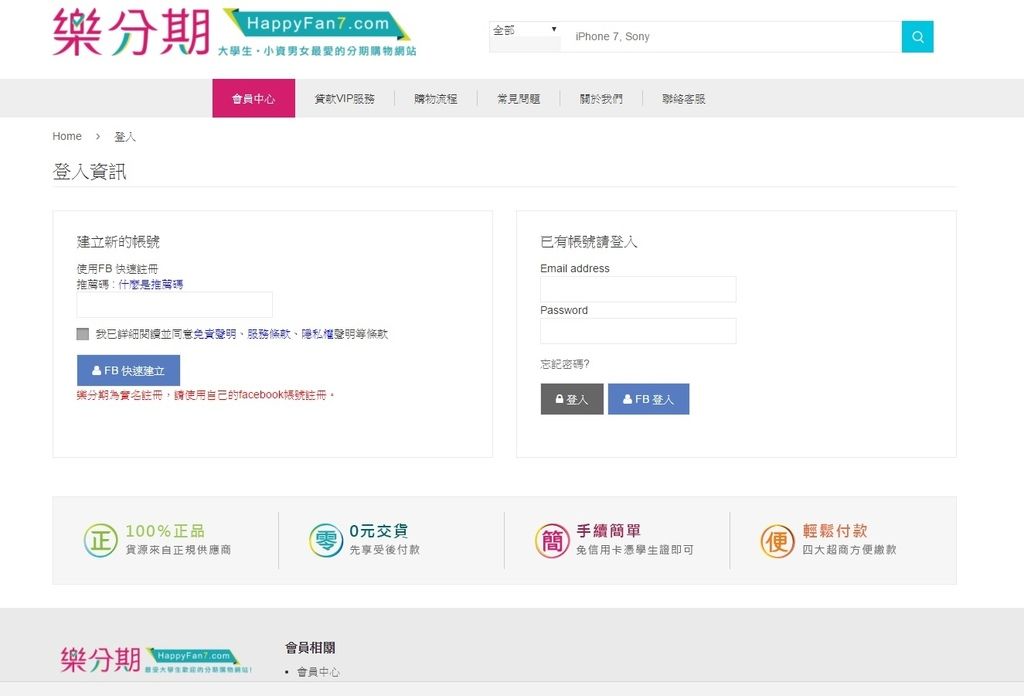Open the 全部 category dropdown
The image size is (1024, 696).
pos(525,30)
